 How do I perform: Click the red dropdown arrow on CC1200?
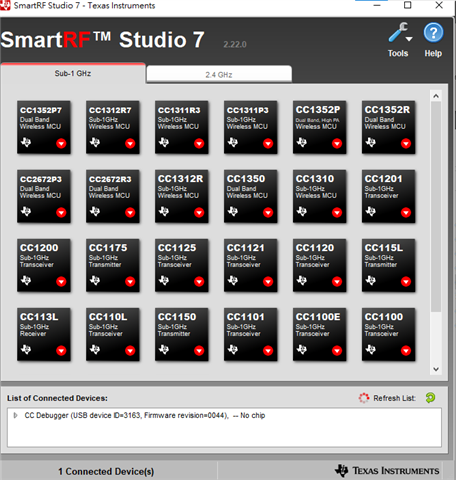(61, 281)
